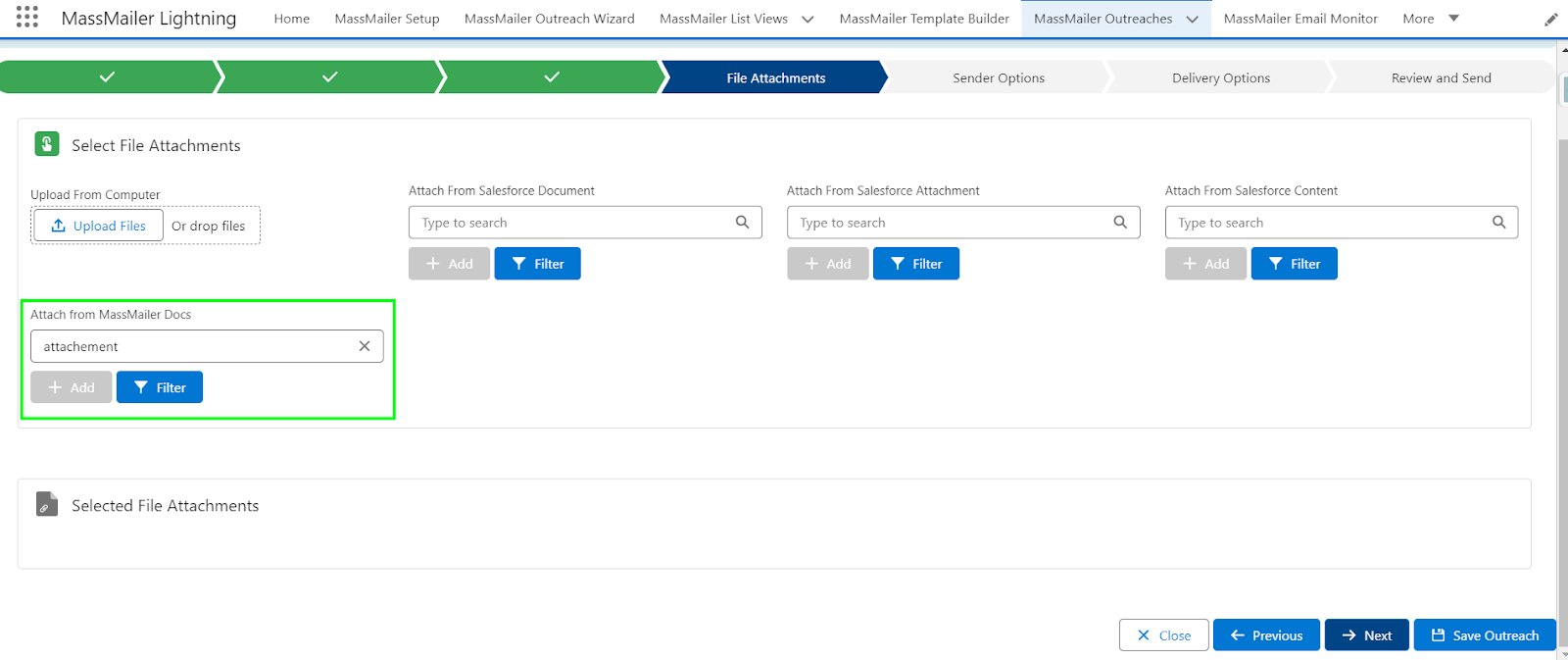
Task: Click the search icon in the Salesforce Document field
Action: click(742, 223)
